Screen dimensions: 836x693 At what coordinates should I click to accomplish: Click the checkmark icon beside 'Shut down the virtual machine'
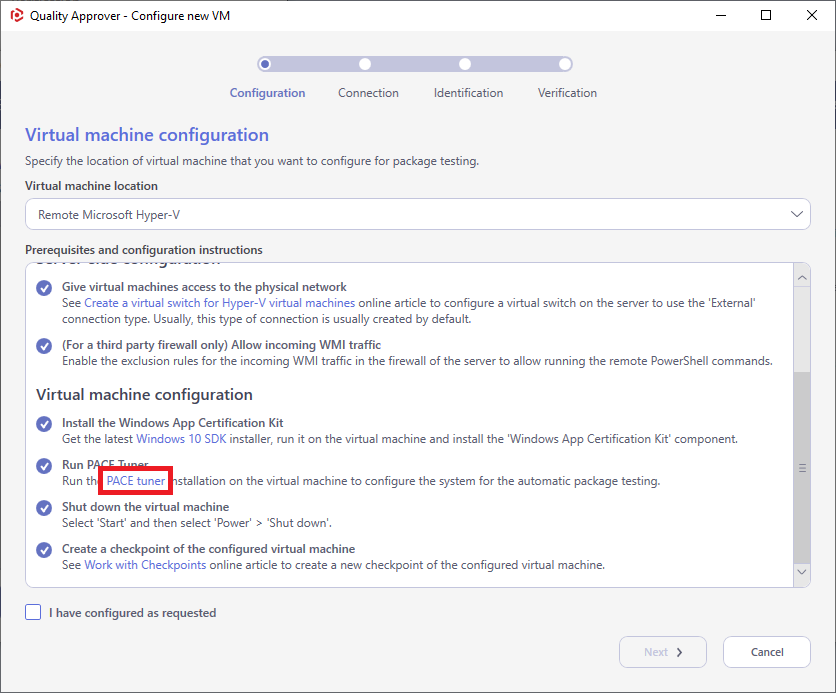44,508
